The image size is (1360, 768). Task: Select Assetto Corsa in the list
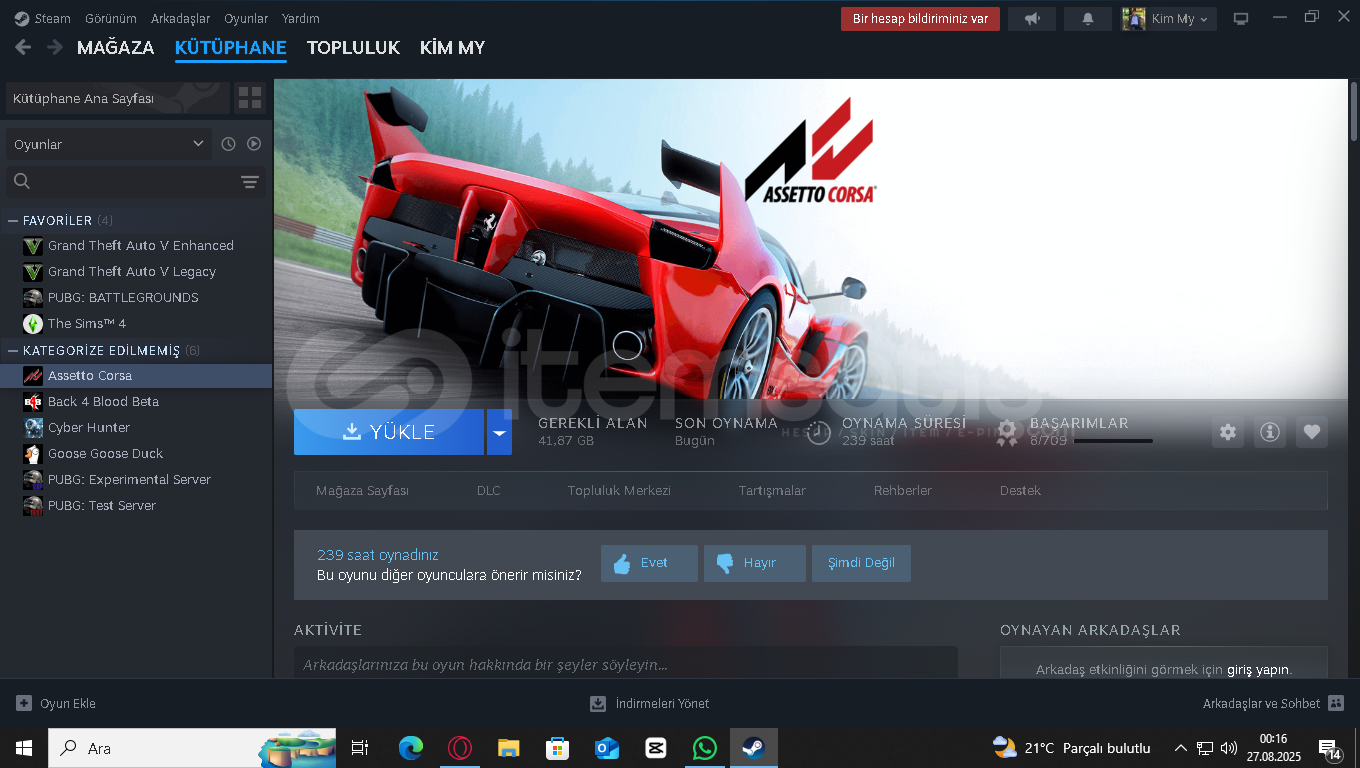click(x=136, y=376)
